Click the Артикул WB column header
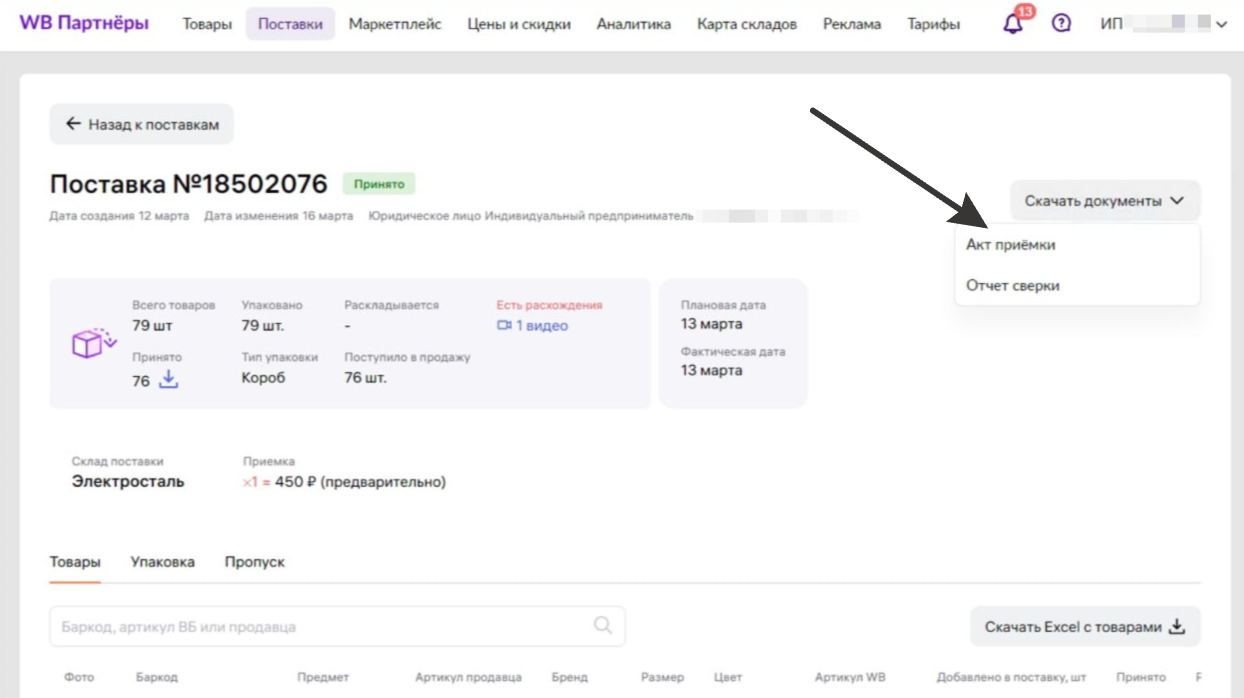This screenshot has width=1244, height=698. coord(850,677)
